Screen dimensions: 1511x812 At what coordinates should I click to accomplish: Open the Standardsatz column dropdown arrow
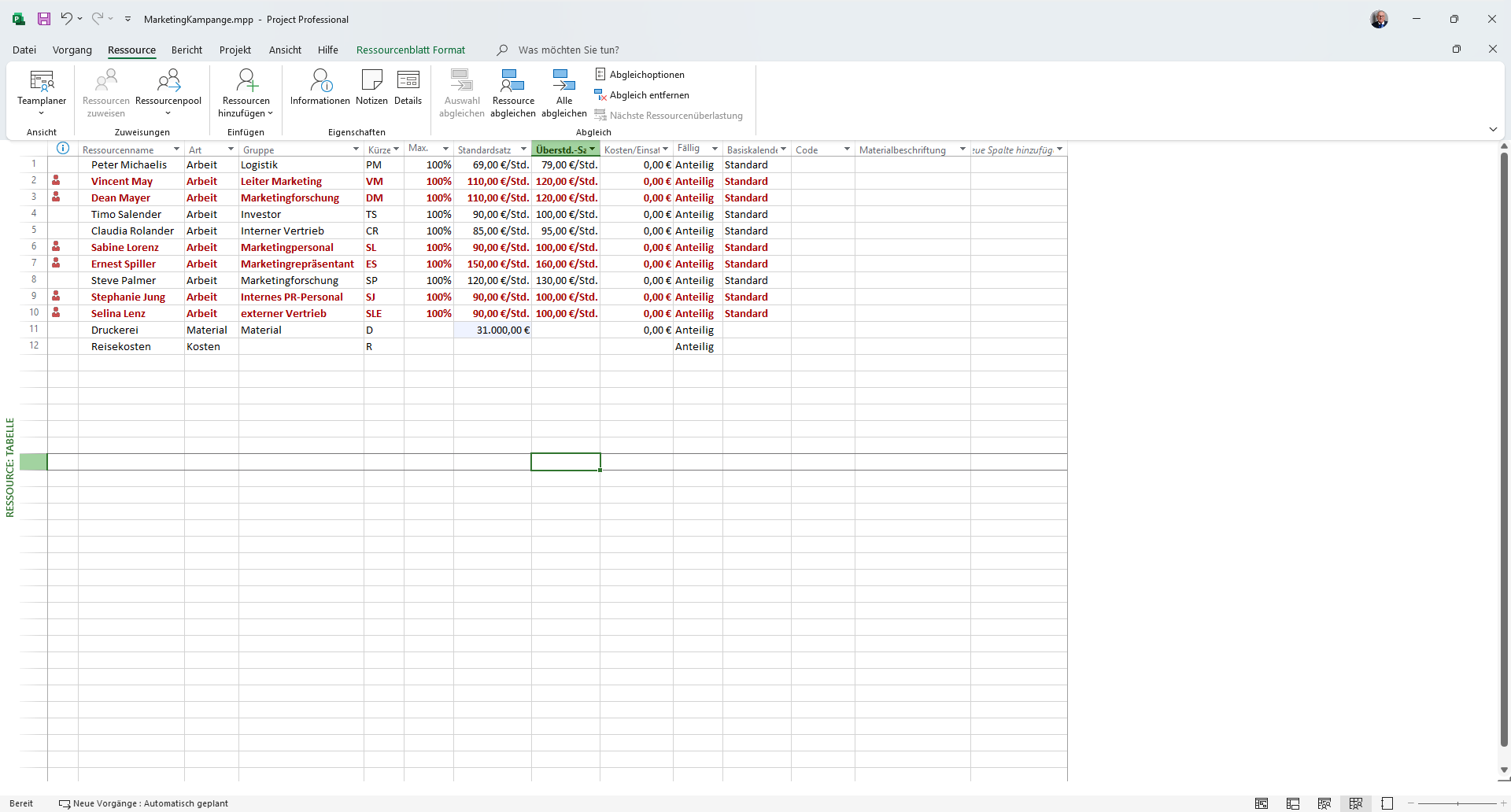point(523,149)
